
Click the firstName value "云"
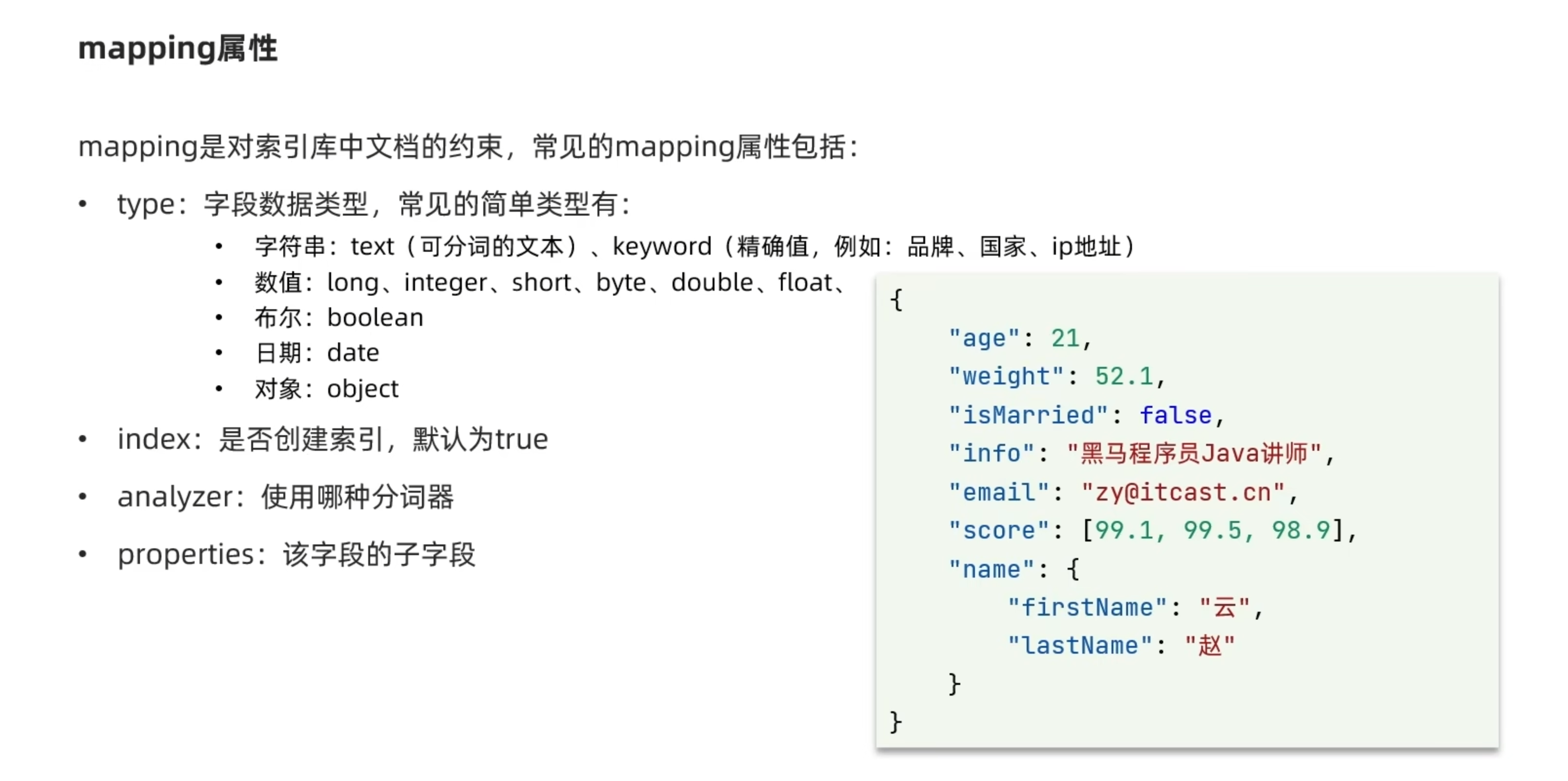[1223, 607]
